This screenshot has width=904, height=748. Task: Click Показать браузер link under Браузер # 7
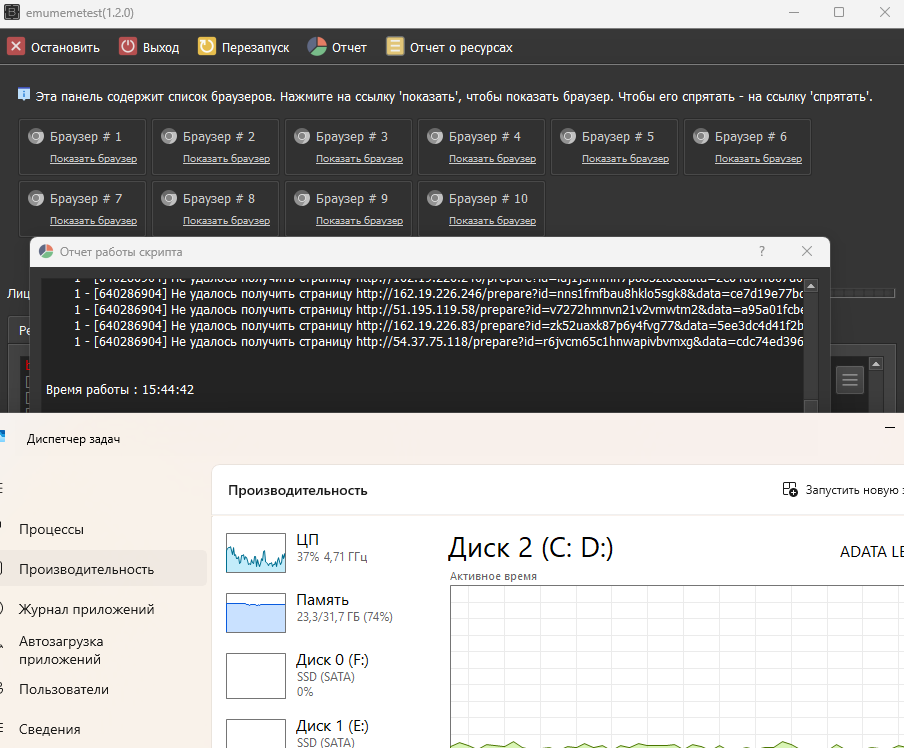93,221
